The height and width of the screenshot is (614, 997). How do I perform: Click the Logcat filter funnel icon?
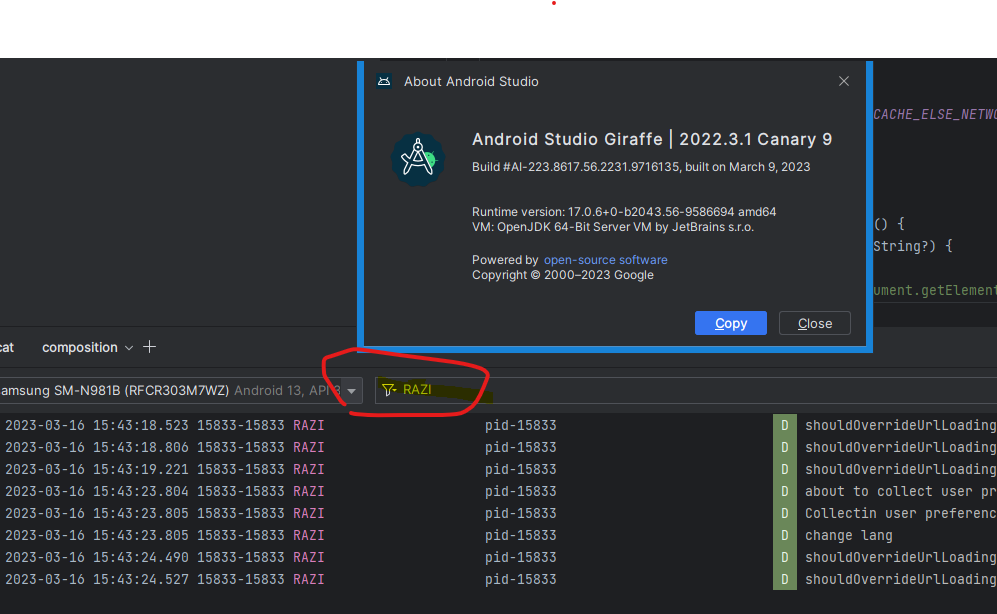(389, 390)
